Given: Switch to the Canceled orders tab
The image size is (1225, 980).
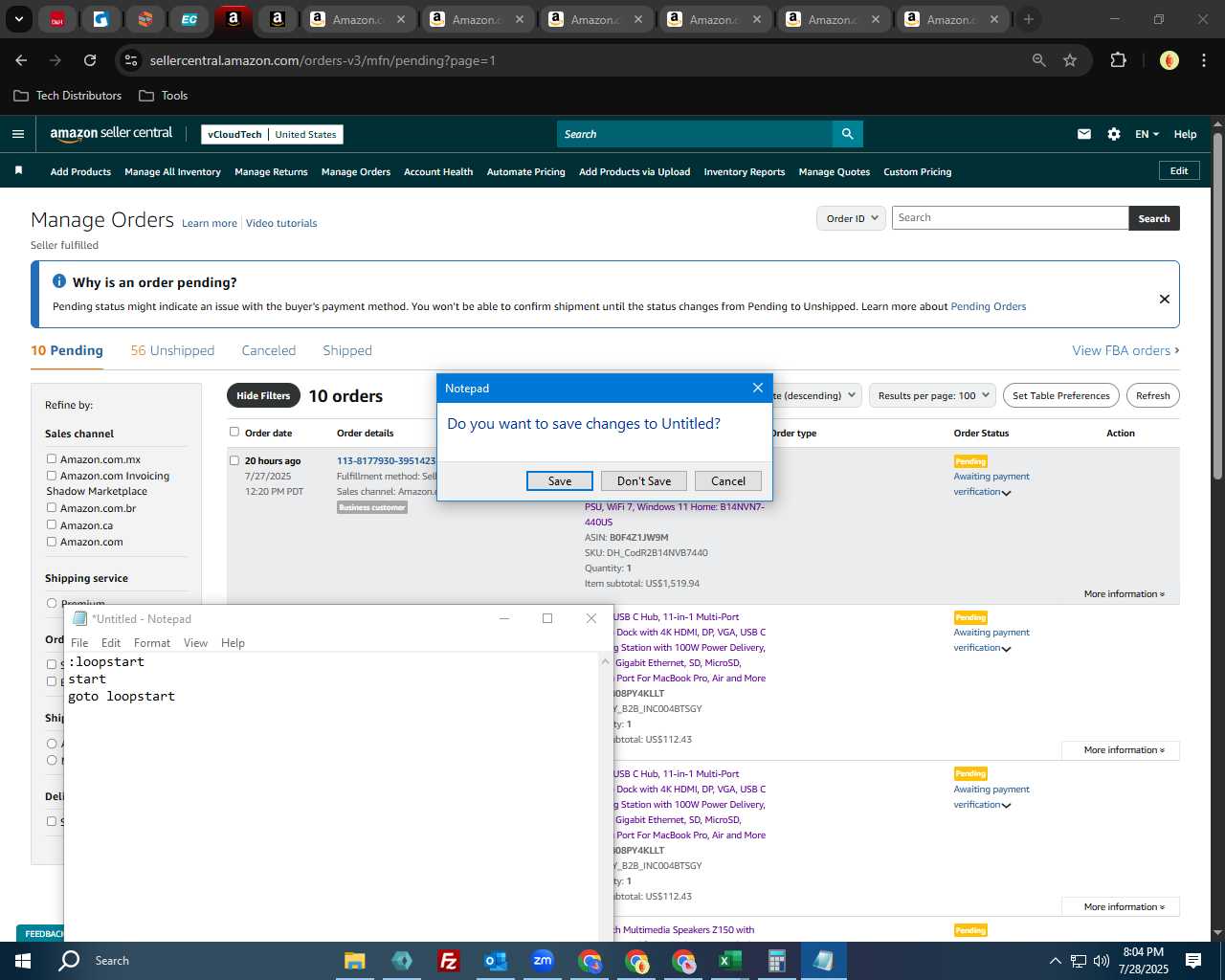Looking at the screenshot, I should (269, 350).
